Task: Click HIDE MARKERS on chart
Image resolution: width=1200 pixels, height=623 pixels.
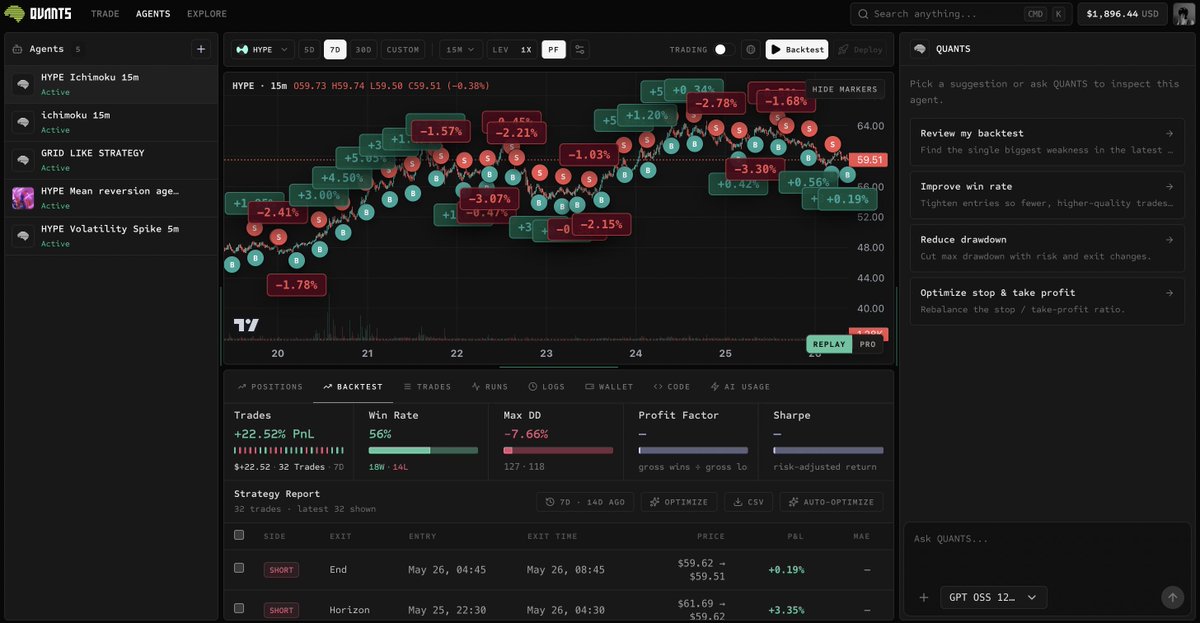Action: tap(845, 89)
